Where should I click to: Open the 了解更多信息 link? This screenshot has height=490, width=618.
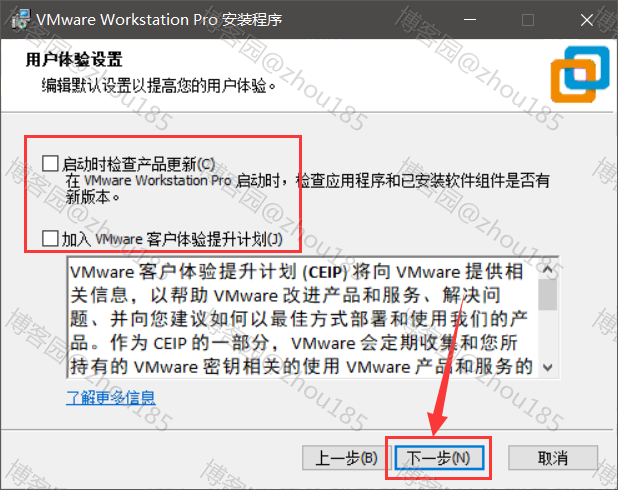point(111,397)
